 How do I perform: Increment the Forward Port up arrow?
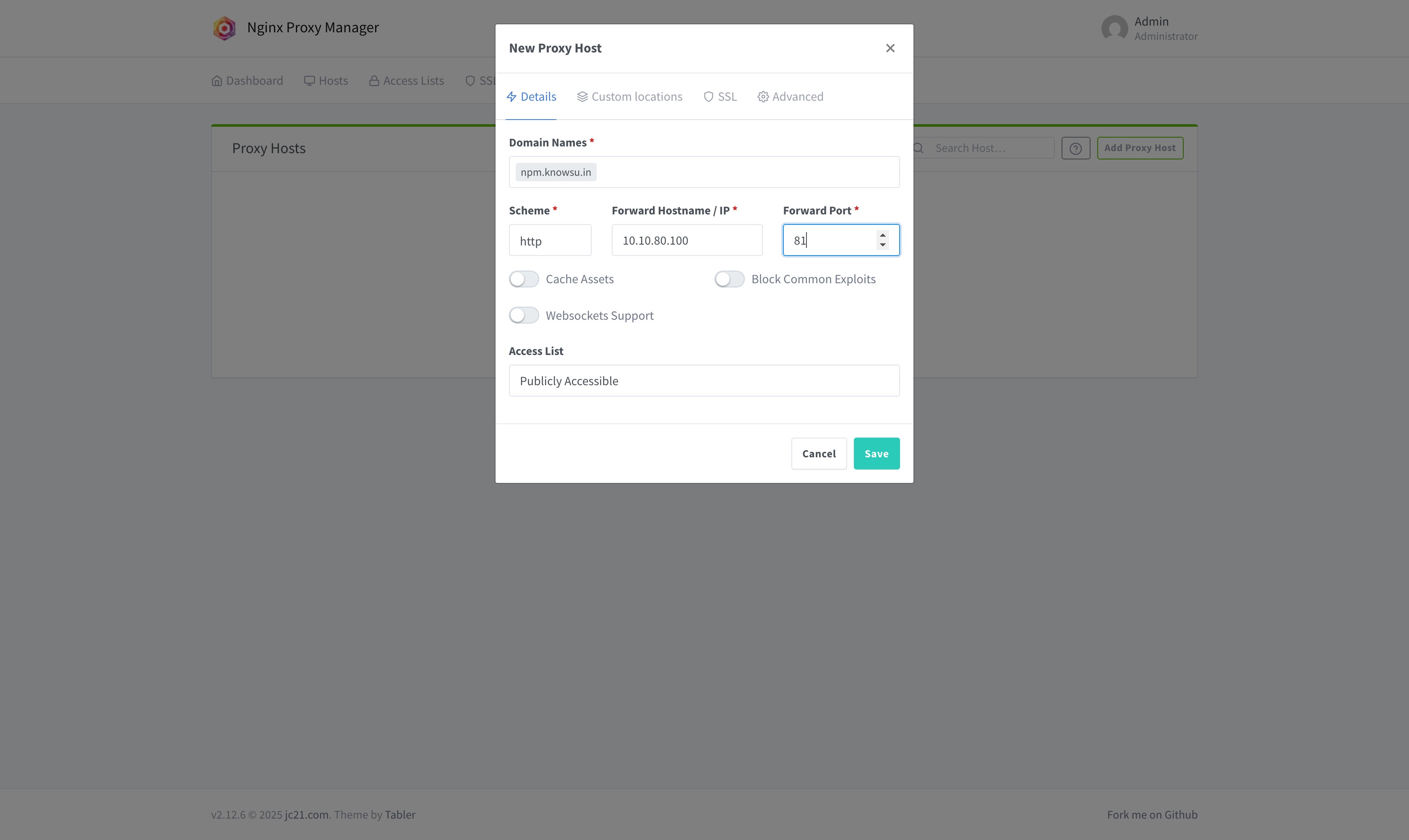coord(882,235)
